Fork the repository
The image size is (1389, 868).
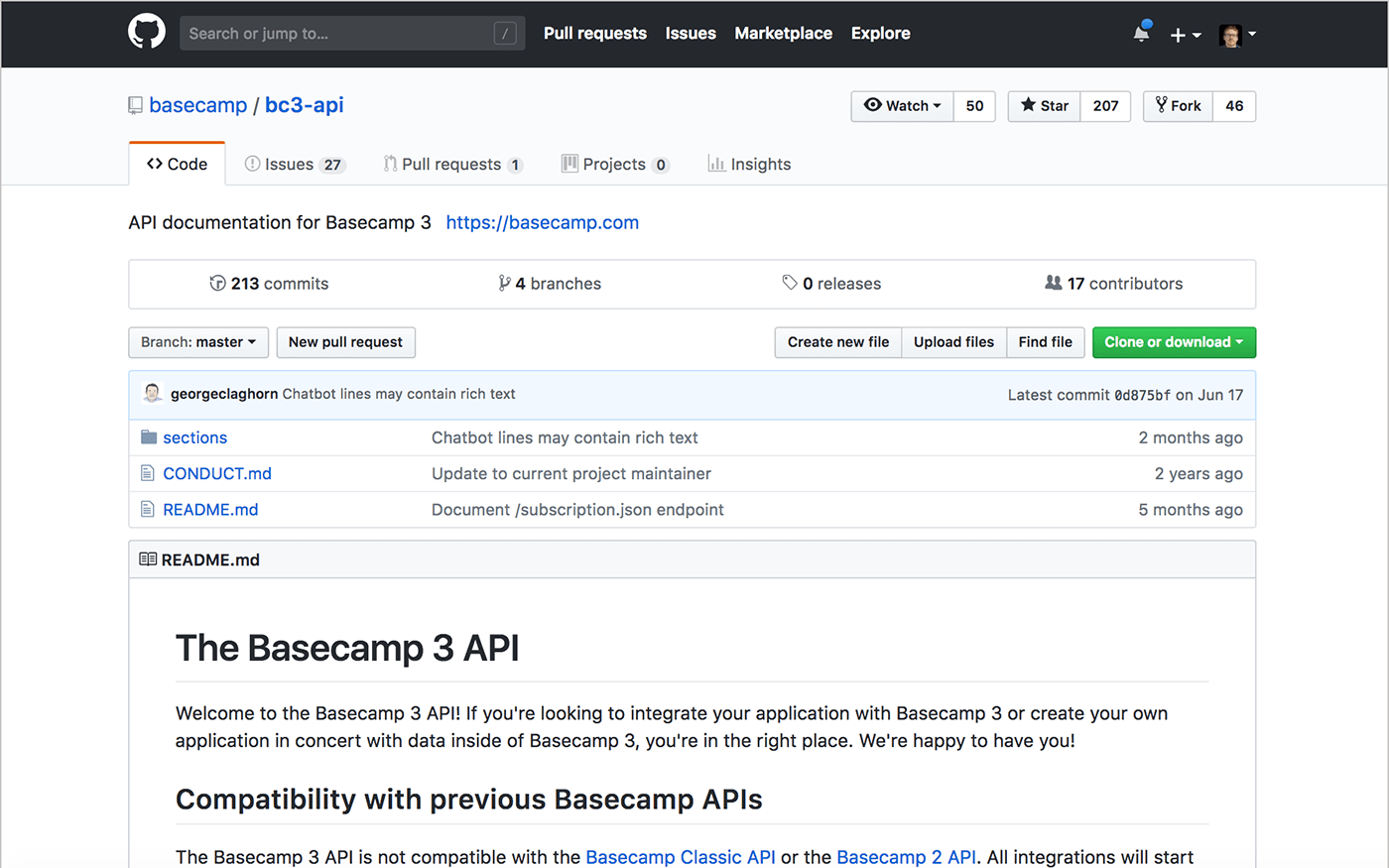pos(1178,106)
